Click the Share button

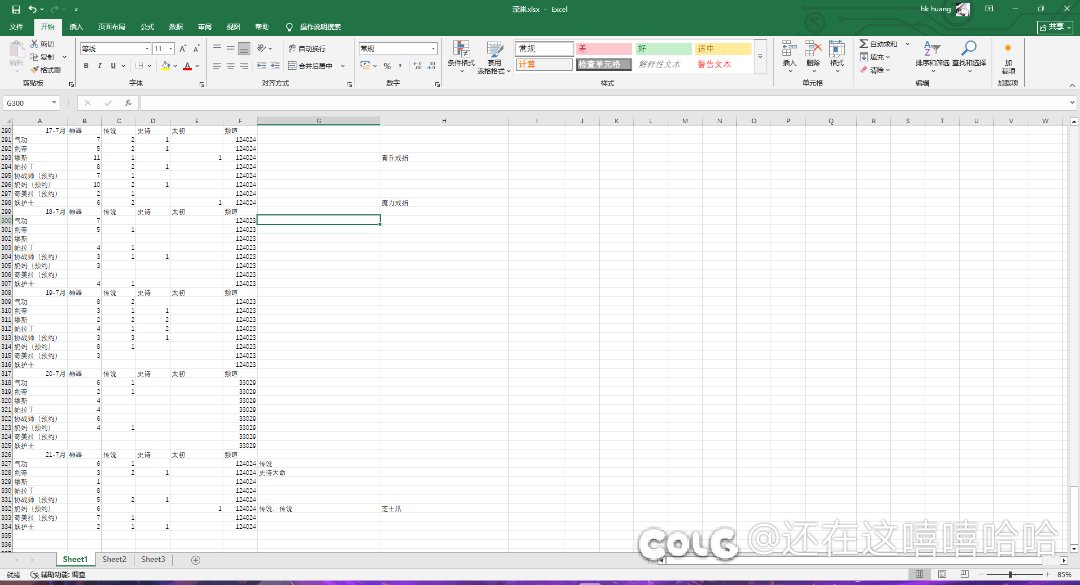(x=1055, y=27)
